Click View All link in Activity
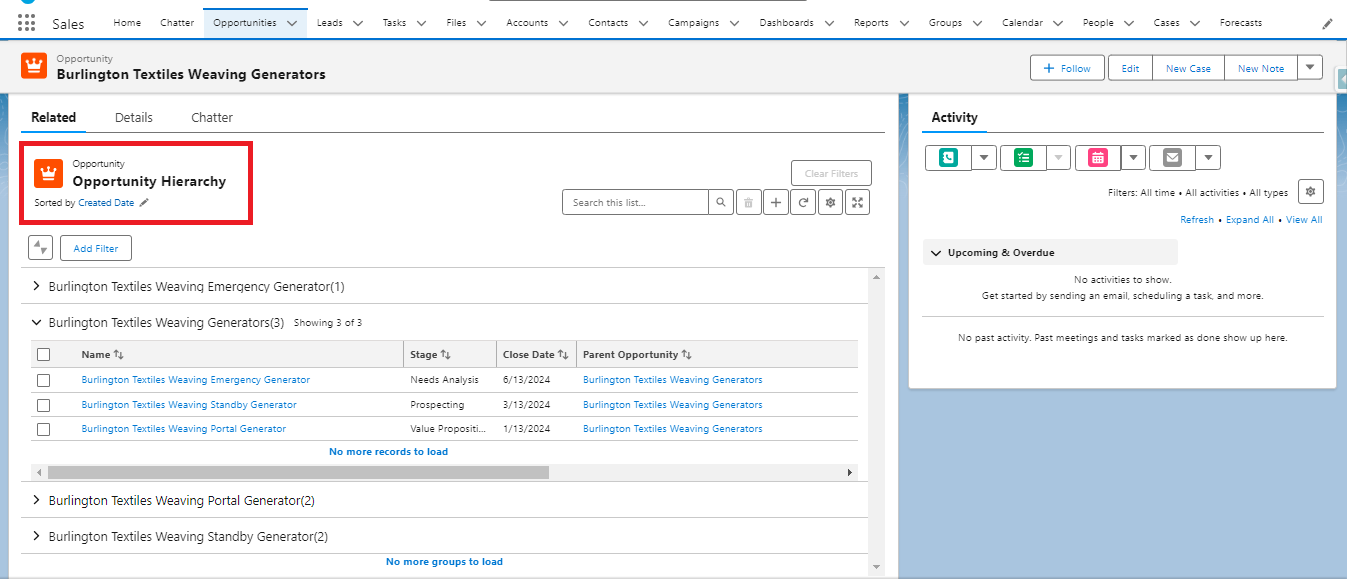Viewport: 1347px width, 579px height. tap(1304, 220)
